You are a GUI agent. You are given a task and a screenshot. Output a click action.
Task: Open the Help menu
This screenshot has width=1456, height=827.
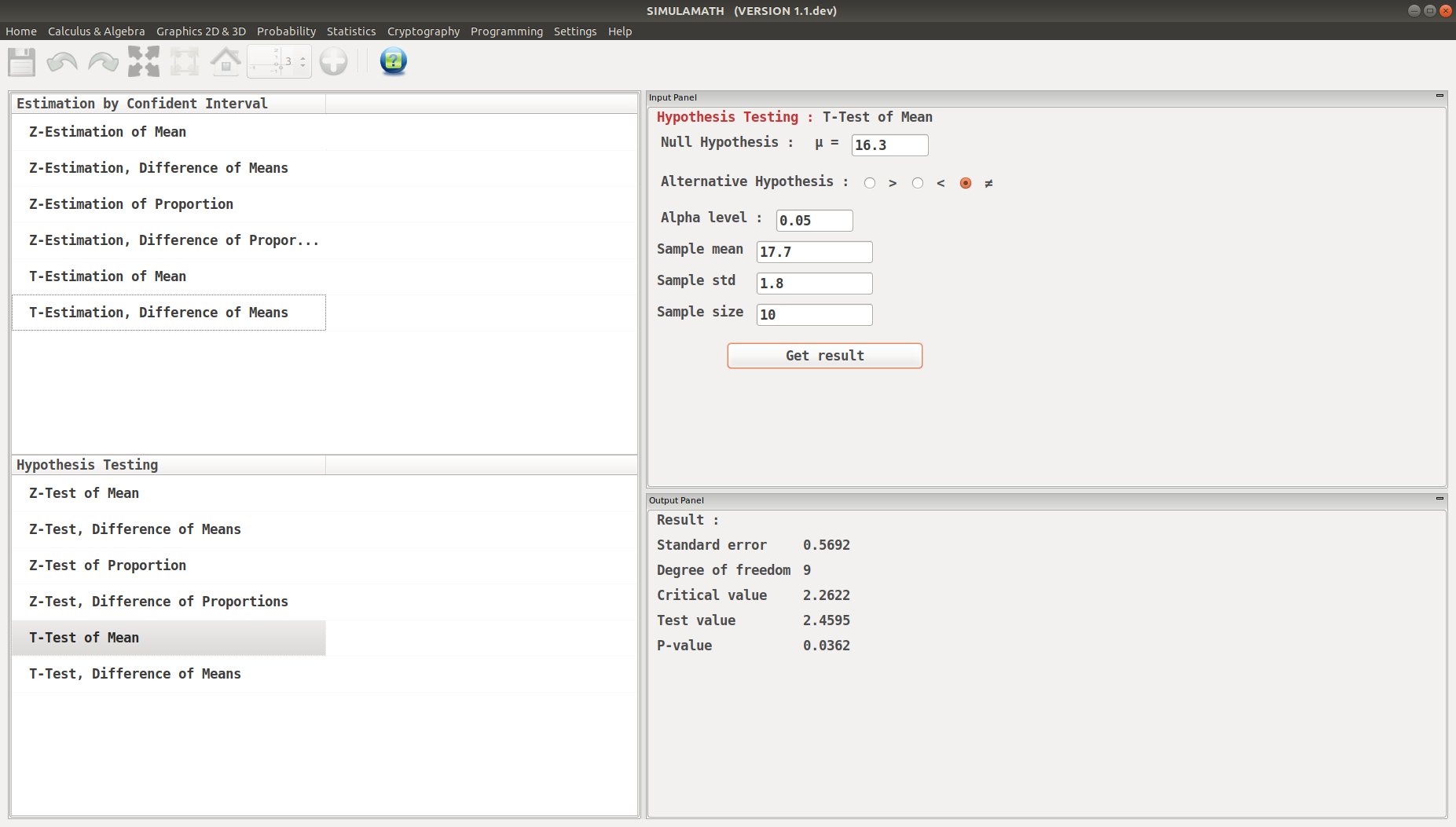tap(620, 31)
